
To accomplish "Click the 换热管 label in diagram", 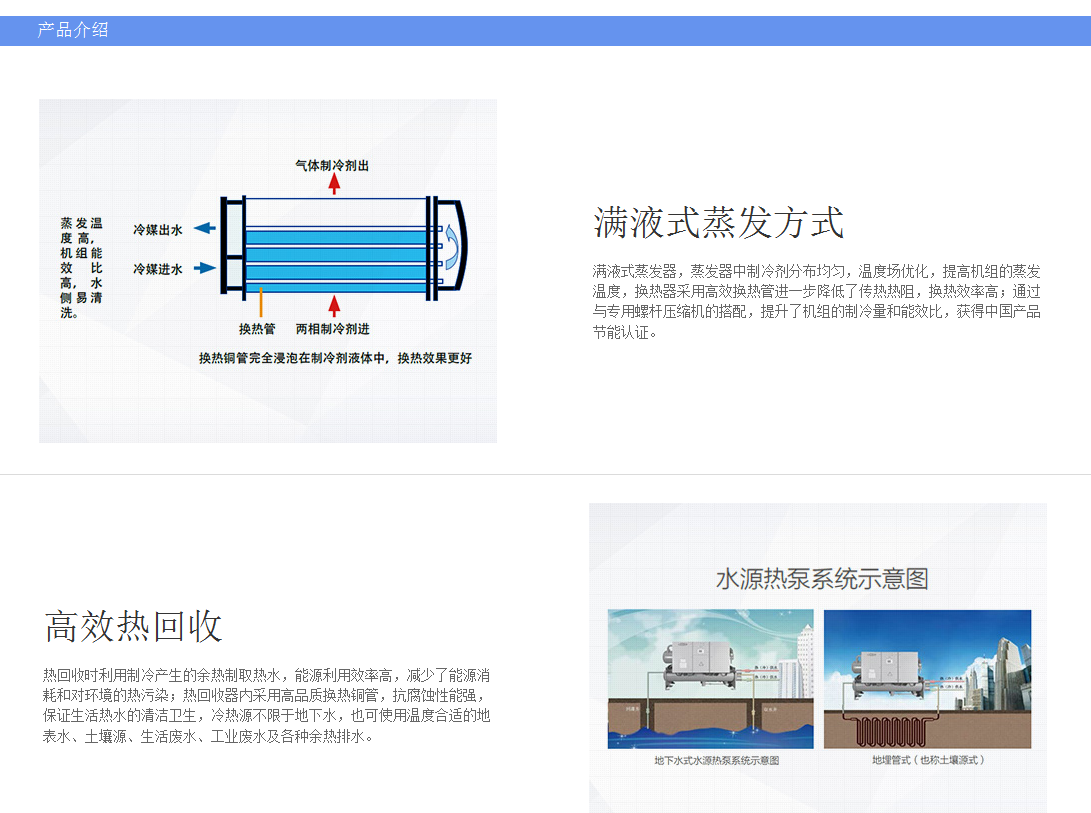I will point(257,329).
